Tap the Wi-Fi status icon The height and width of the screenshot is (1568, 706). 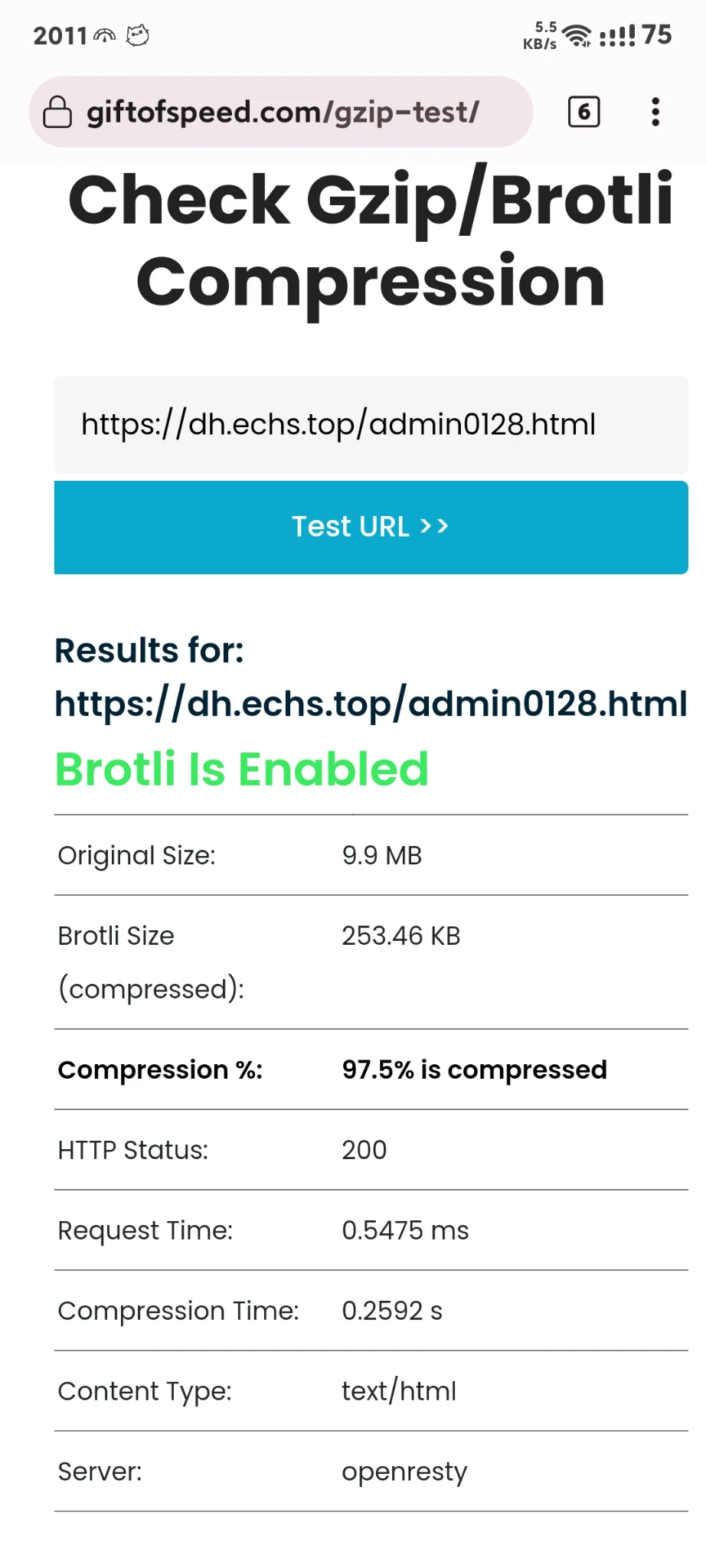(x=576, y=35)
